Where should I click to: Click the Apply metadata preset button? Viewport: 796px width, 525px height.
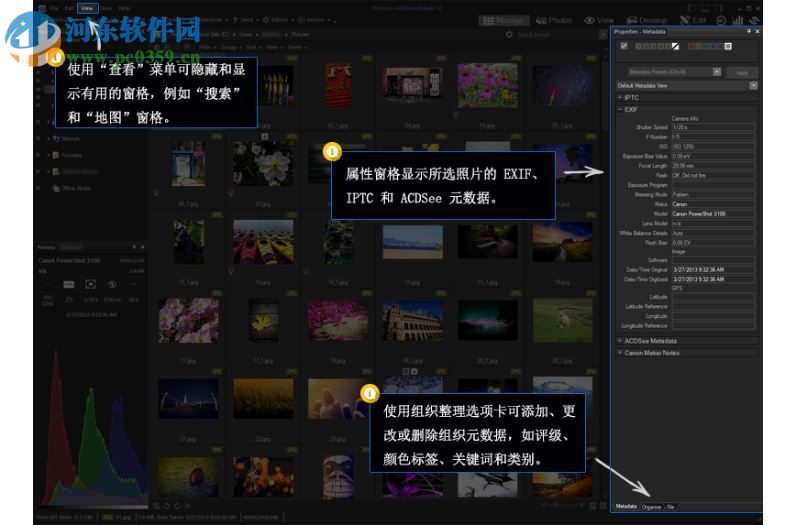point(742,72)
